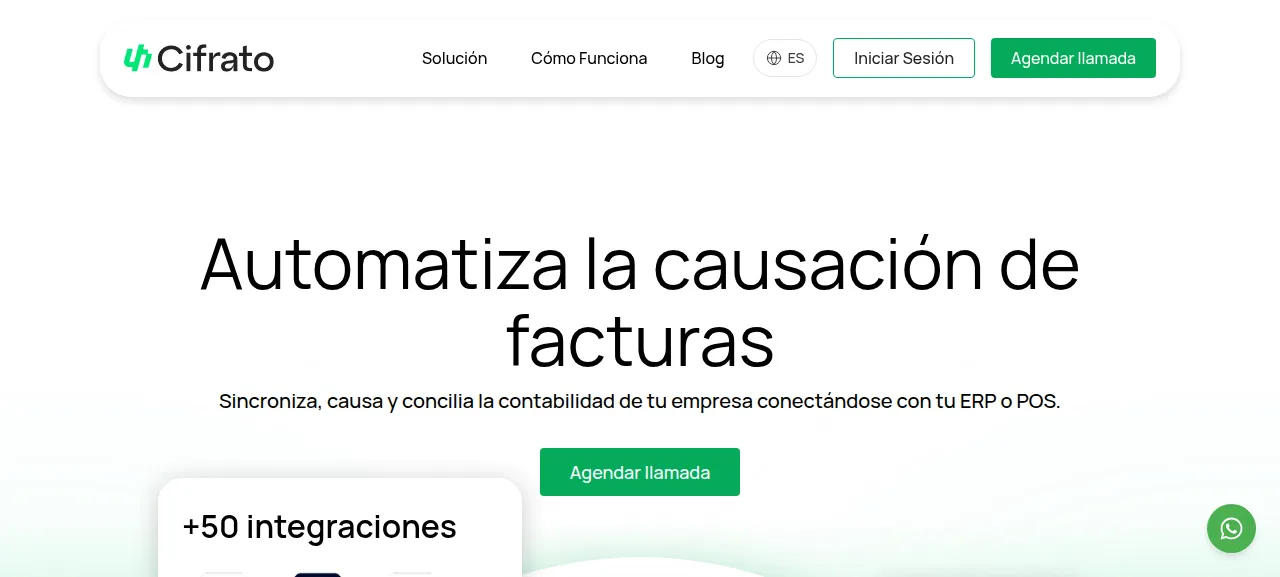The width and height of the screenshot is (1280, 577).
Task: Click Agendar llamada below the headline
Action: 640,472
